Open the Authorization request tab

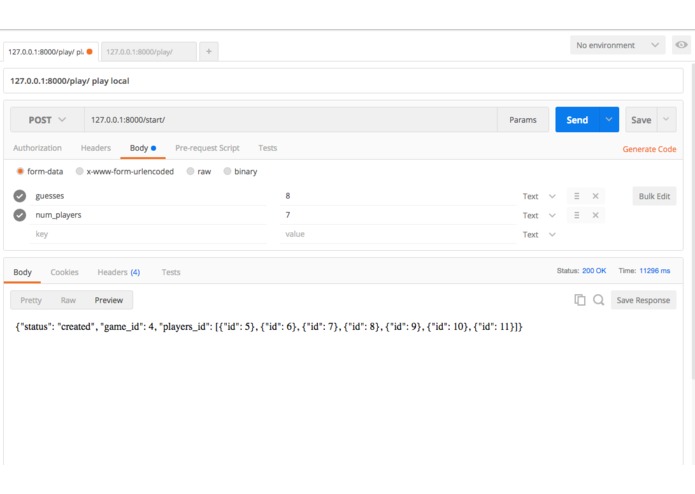37,148
